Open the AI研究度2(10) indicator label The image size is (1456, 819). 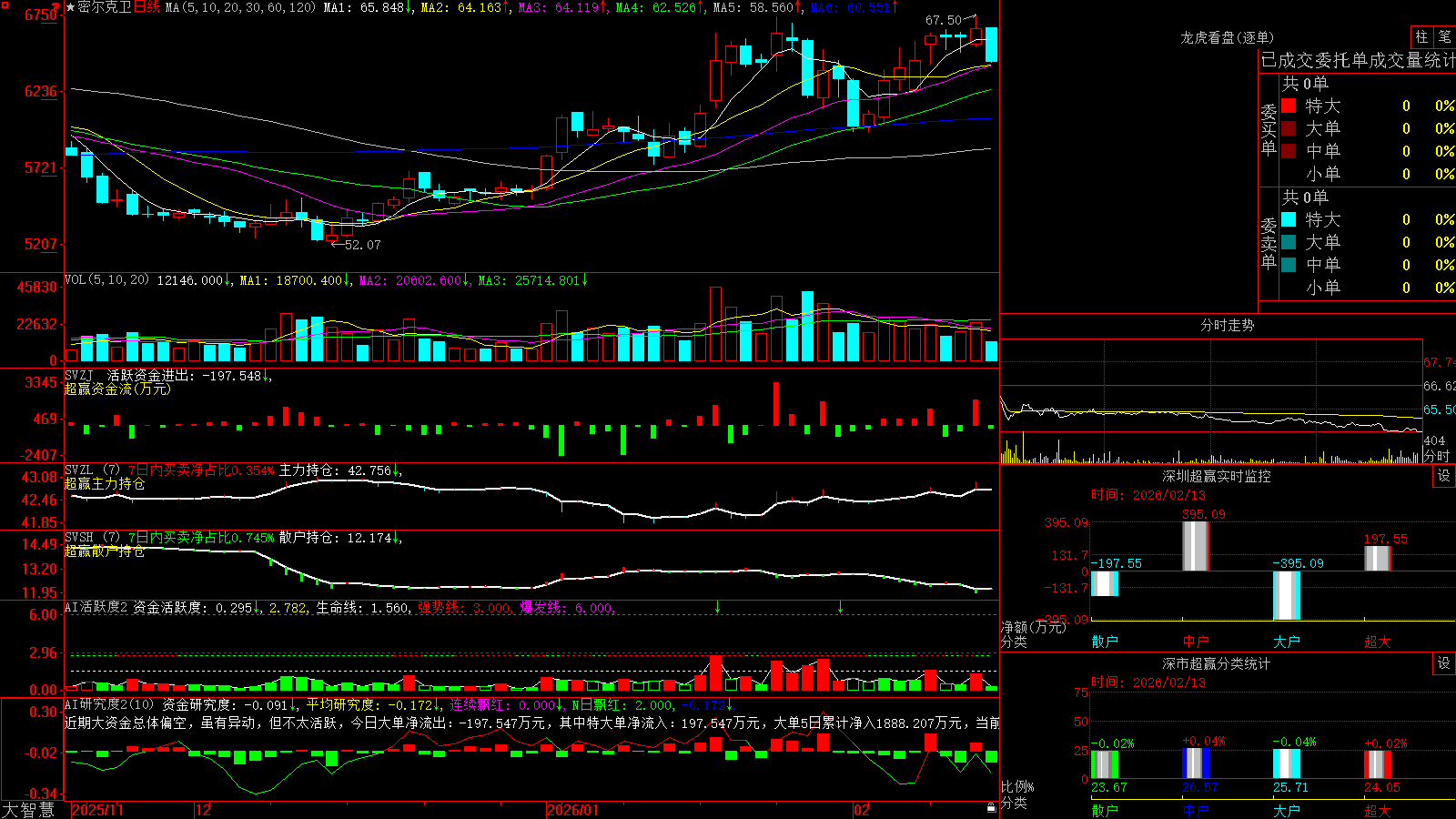pos(109,704)
